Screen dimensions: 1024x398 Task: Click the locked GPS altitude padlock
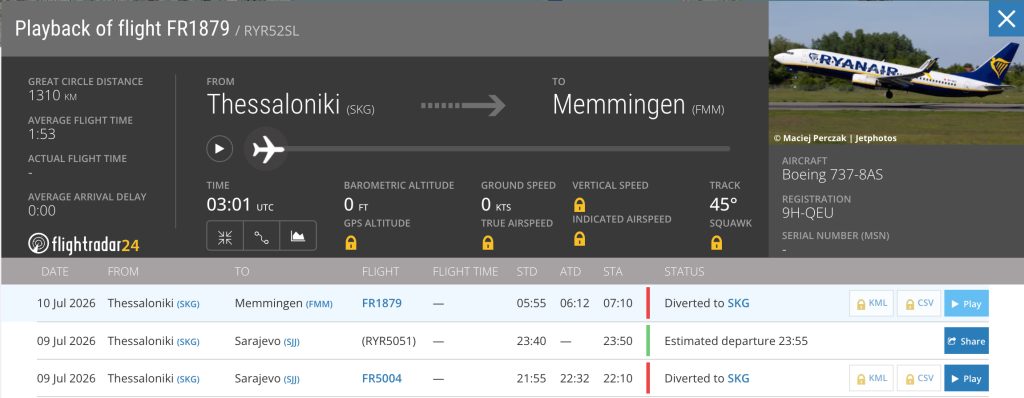pos(351,243)
